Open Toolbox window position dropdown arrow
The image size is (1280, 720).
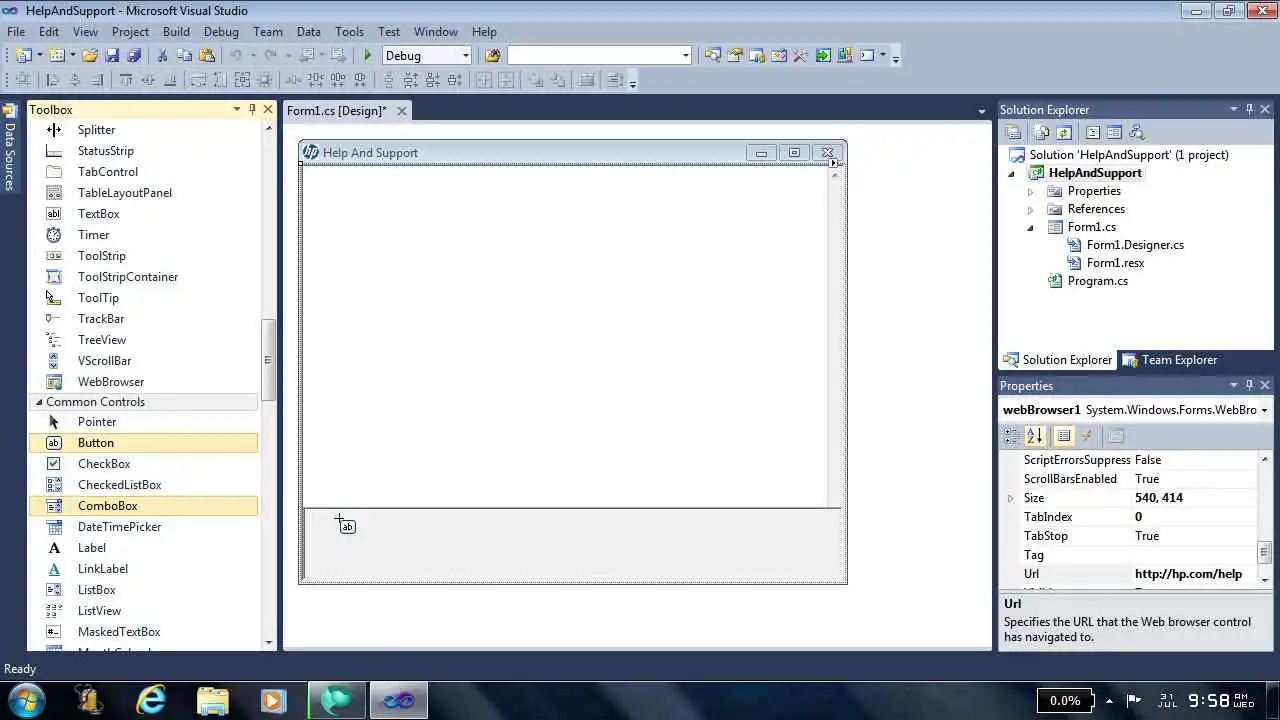tap(237, 109)
